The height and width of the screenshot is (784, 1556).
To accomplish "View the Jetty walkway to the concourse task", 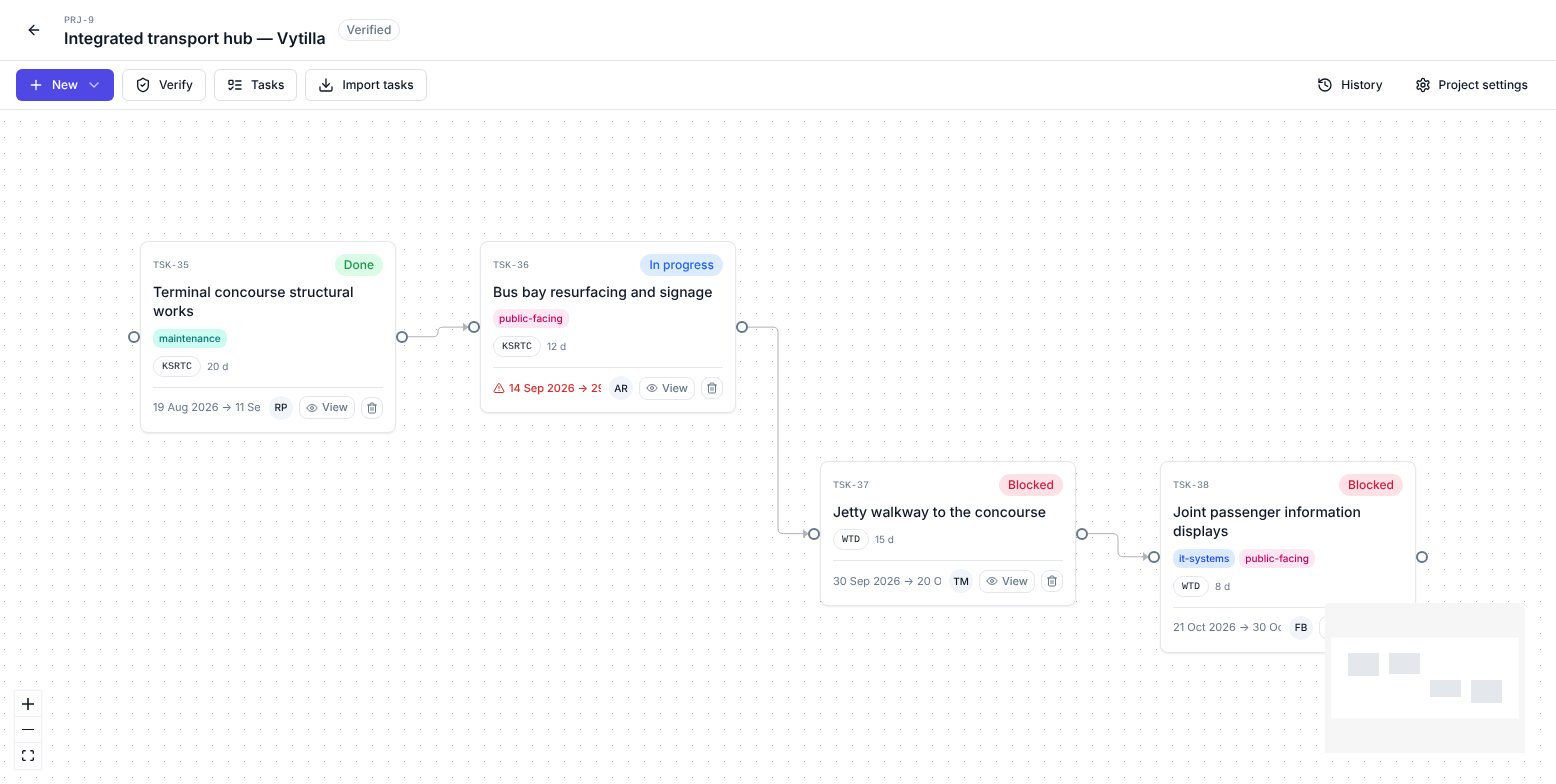I will tap(1007, 581).
